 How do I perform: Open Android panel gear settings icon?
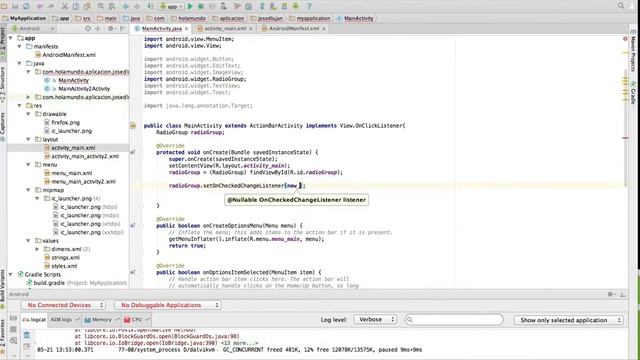point(611,294)
